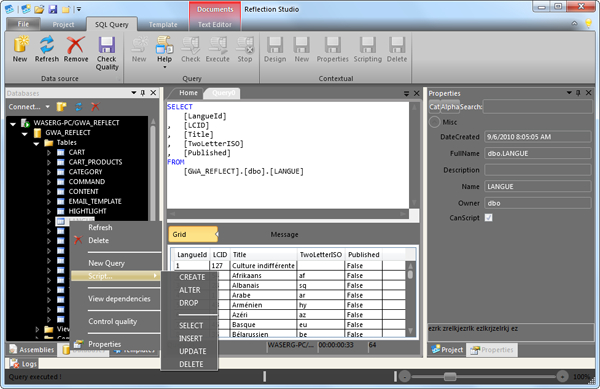Switch to the Home document tab
Screen dimensions: 600x389
click(x=188, y=93)
